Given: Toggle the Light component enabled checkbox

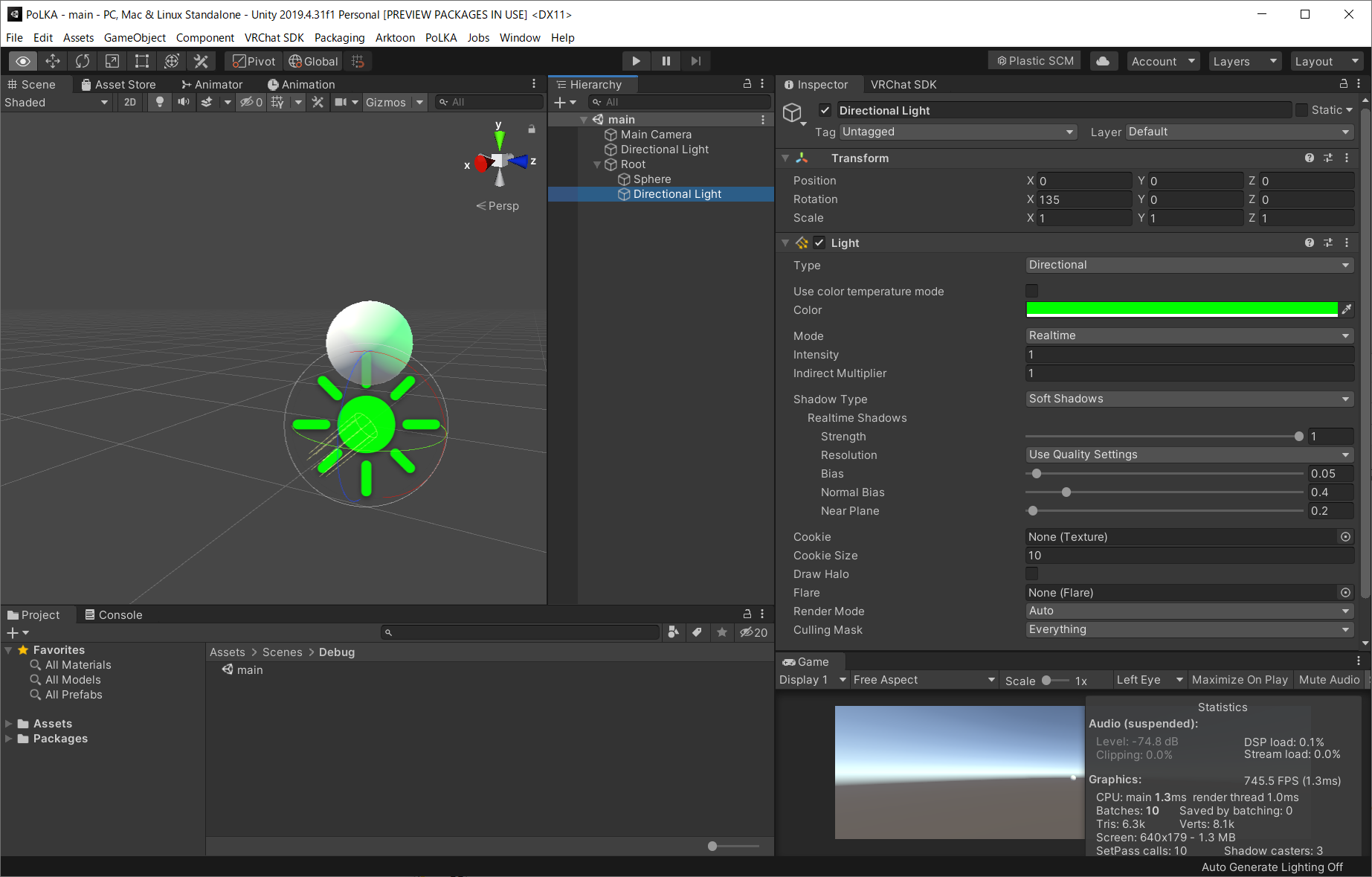Looking at the screenshot, I should click(819, 242).
